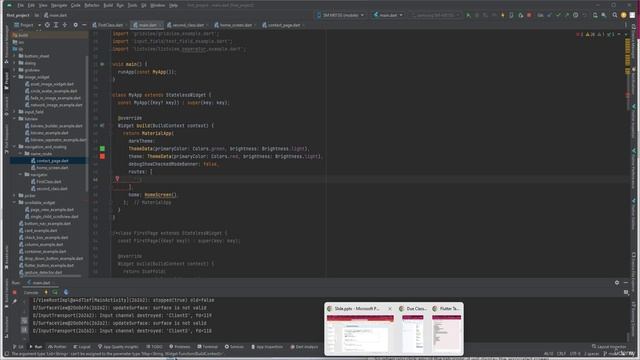Click the Run app icon in toolbar
The image size is (640, 360).
coord(468,15)
